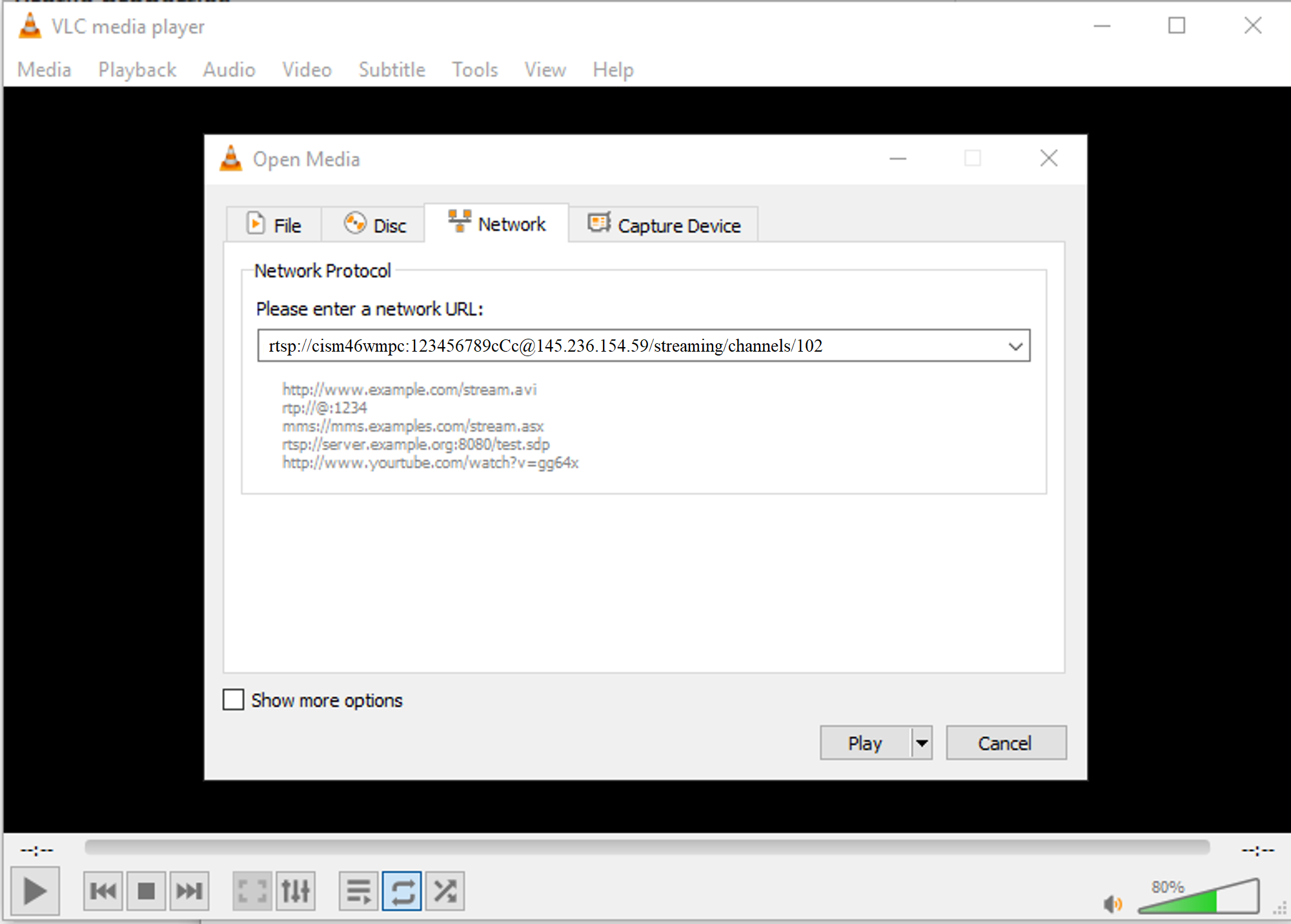
Task: Click the yourtube.com watch example URL text
Action: point(431,463)
